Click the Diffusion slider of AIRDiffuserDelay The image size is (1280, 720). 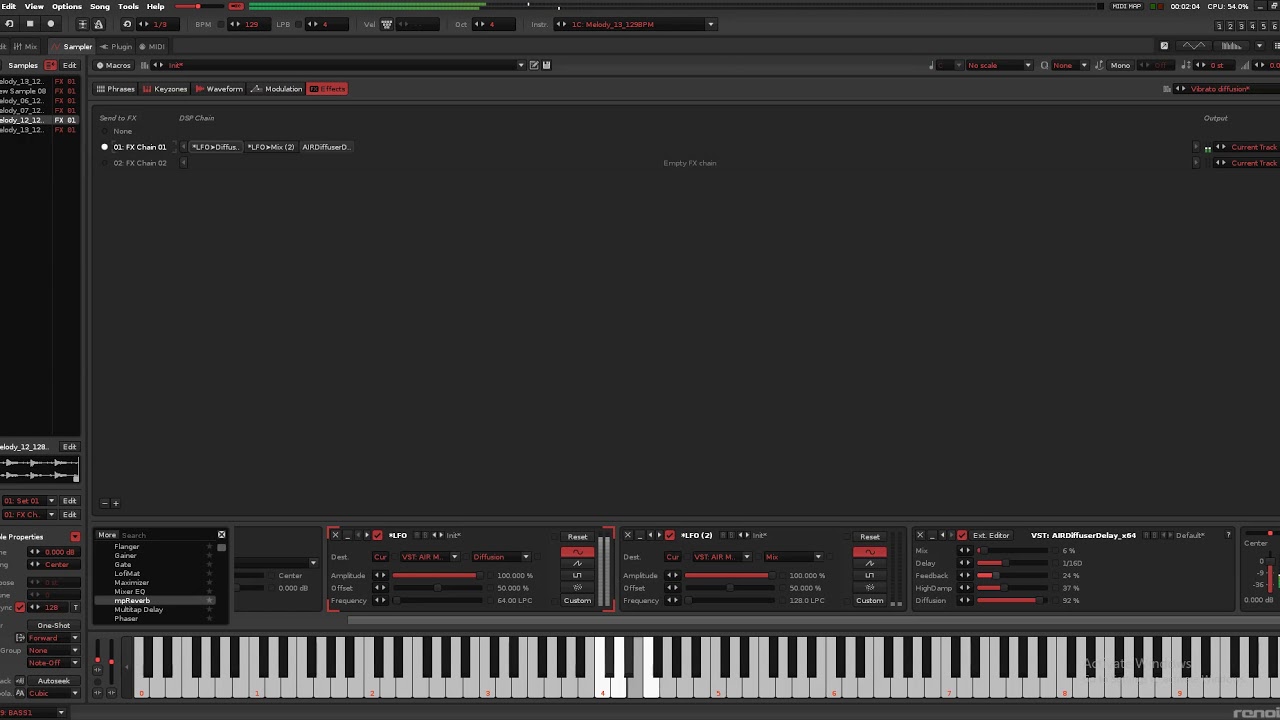[1013, 600]
